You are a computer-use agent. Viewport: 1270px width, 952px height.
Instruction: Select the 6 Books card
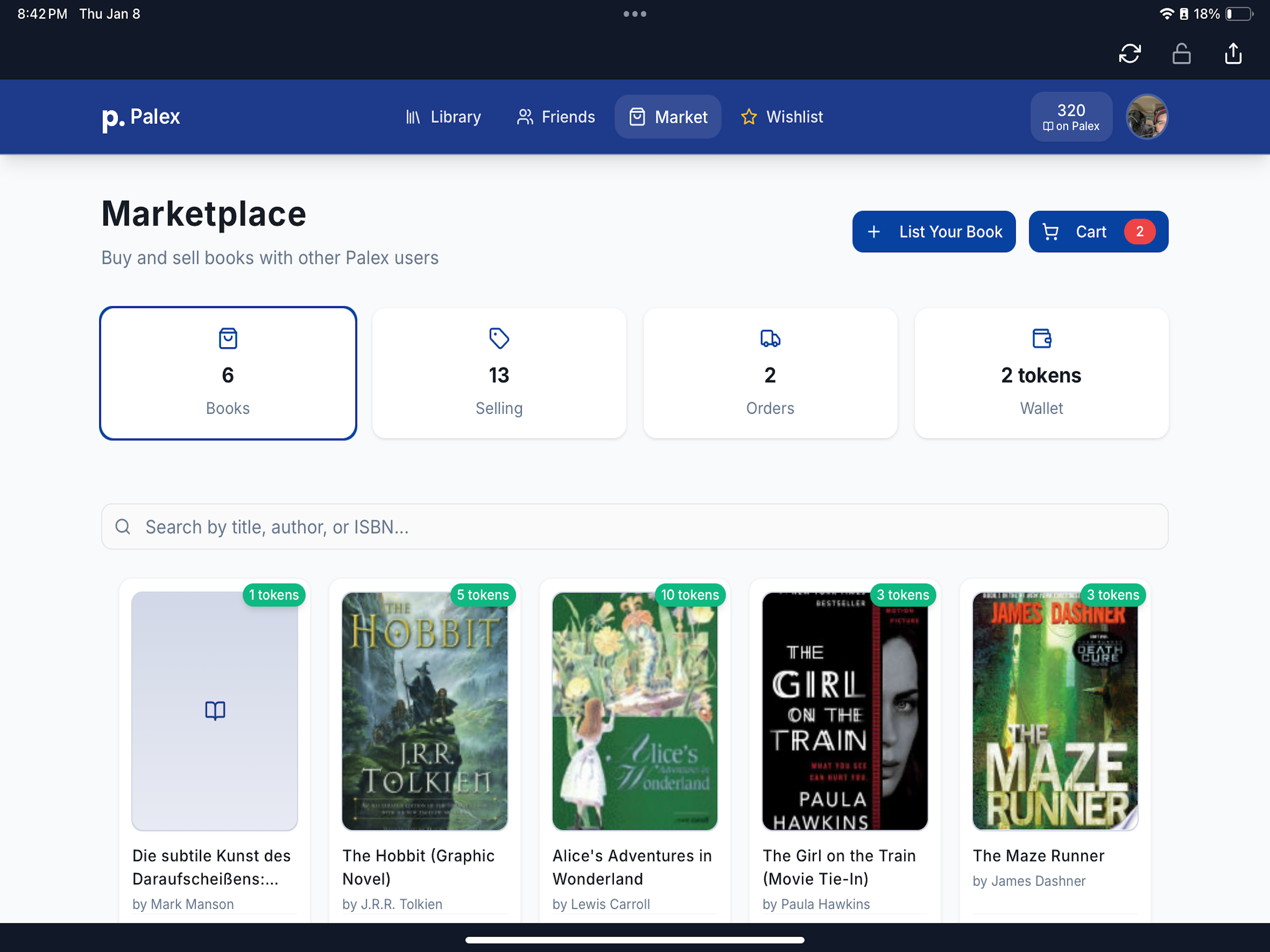click(x=228, y=373)
